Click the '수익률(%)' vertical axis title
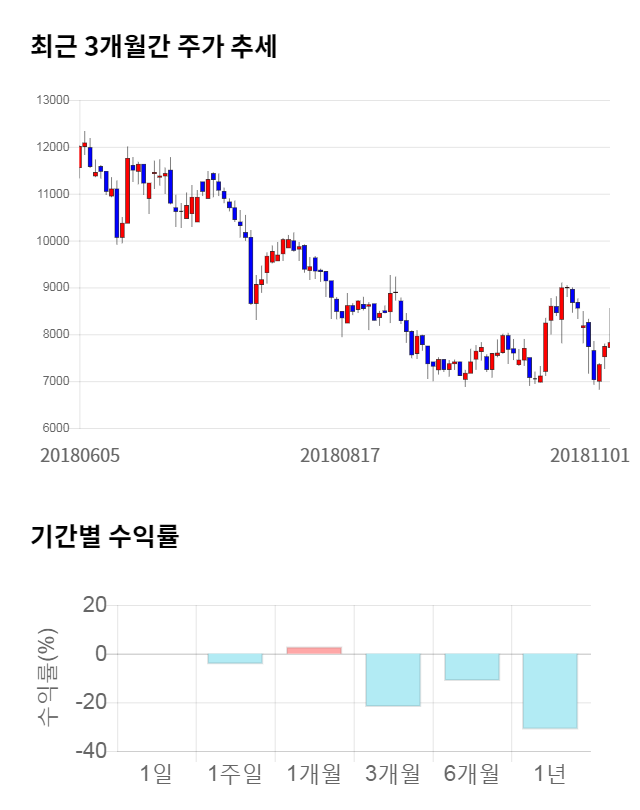 click(x=47, y=678)
